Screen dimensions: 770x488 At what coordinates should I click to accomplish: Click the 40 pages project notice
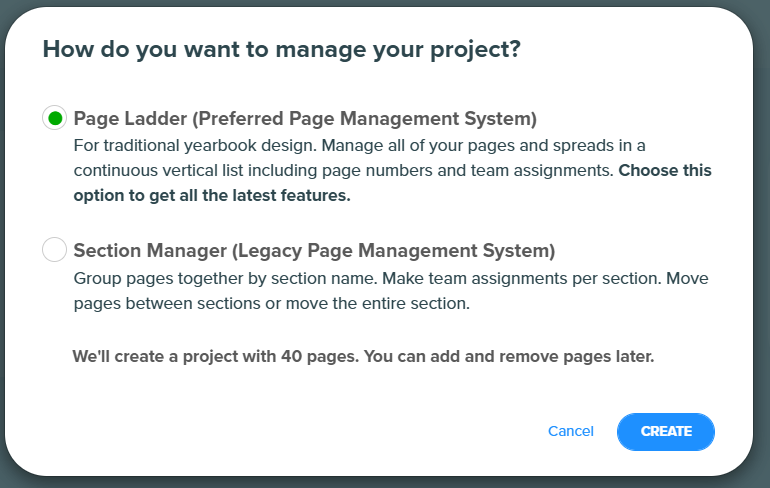pos(363,356)
